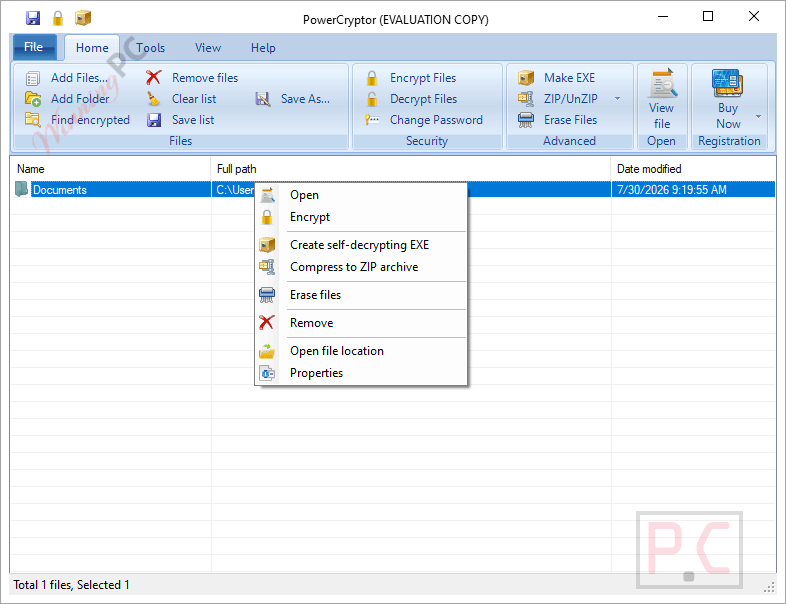Select Open file location menu entry
The height and width of the screenshot is (604, 786).
361,351
